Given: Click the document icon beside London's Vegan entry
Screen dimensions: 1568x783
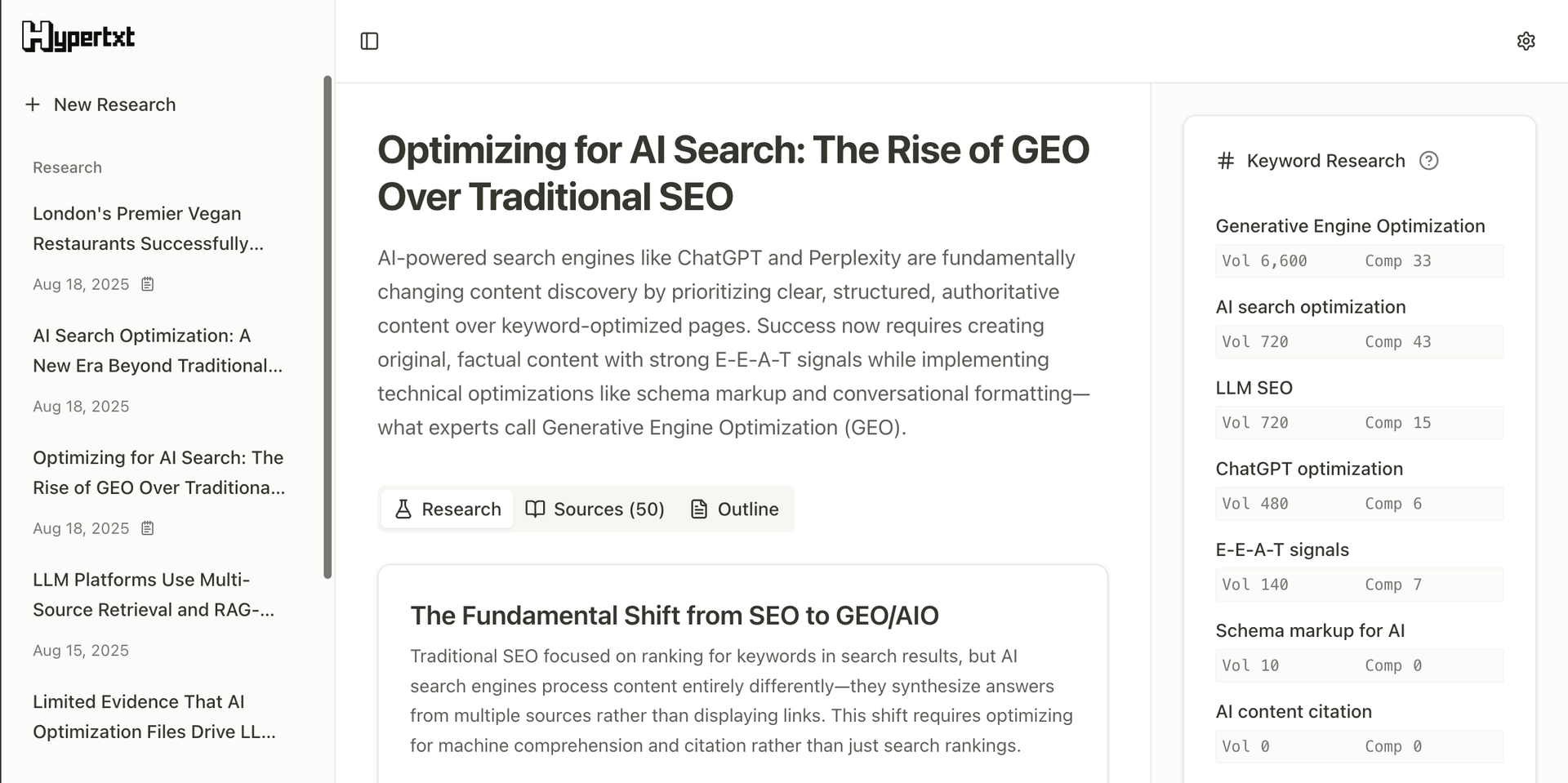Looking at the screenshot, I should click(x=148, y=284).
